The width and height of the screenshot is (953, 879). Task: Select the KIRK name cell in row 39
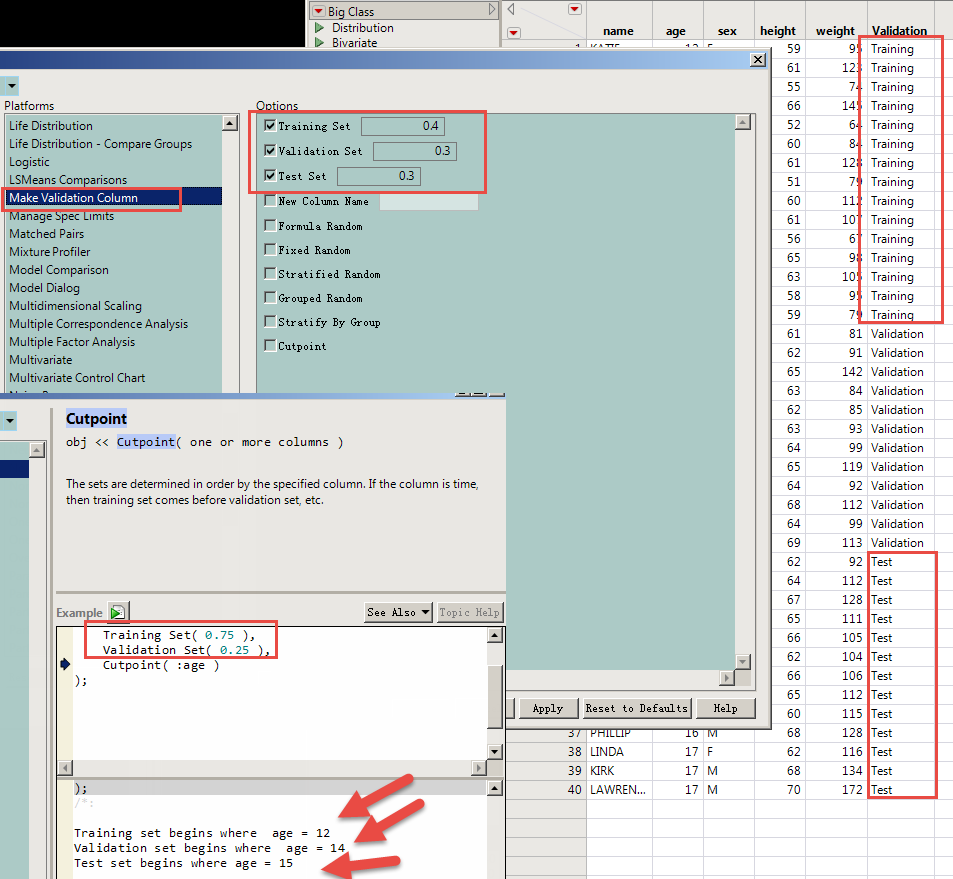coord(619,771)
